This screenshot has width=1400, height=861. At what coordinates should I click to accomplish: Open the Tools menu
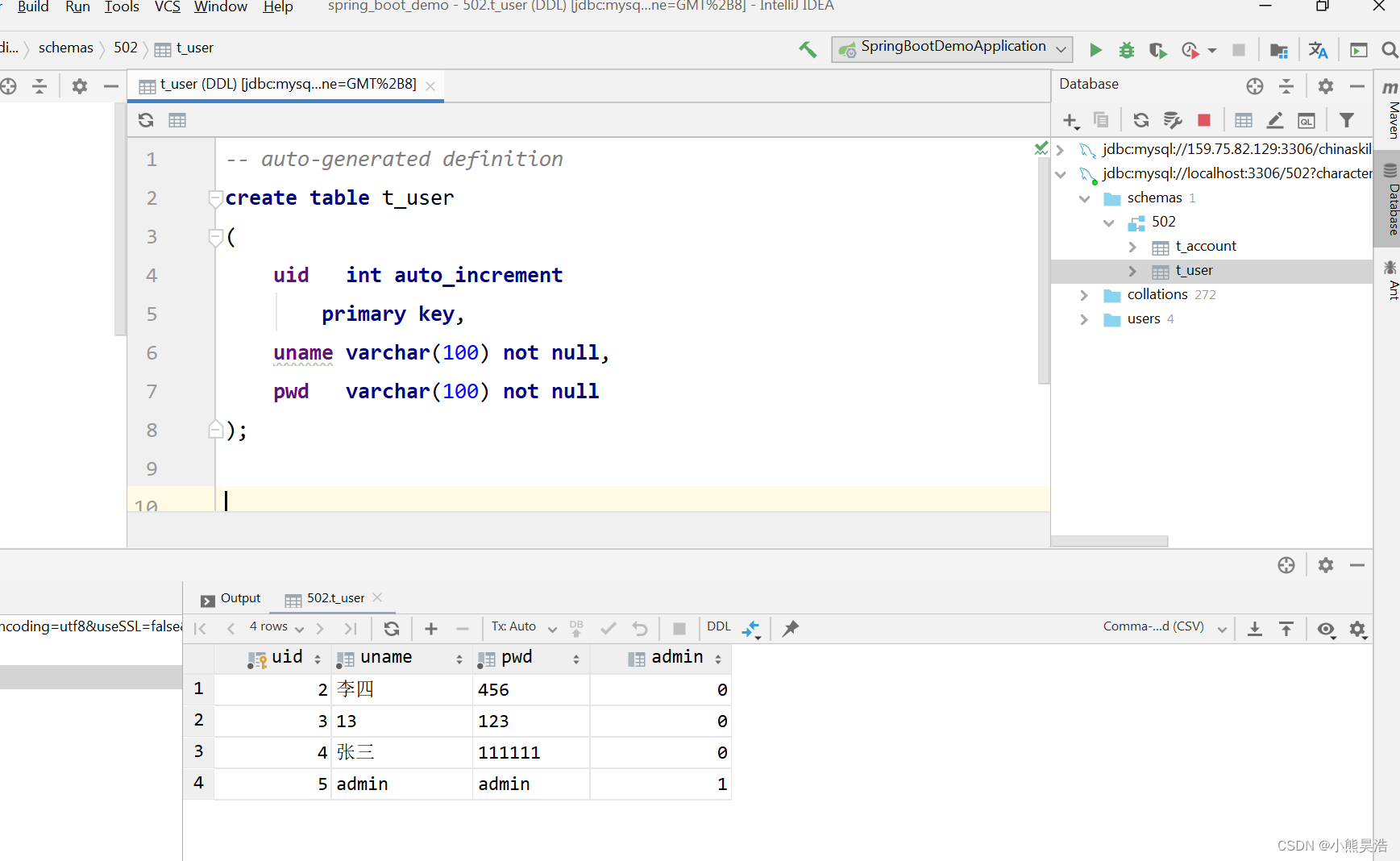click(x=122, y=6)
